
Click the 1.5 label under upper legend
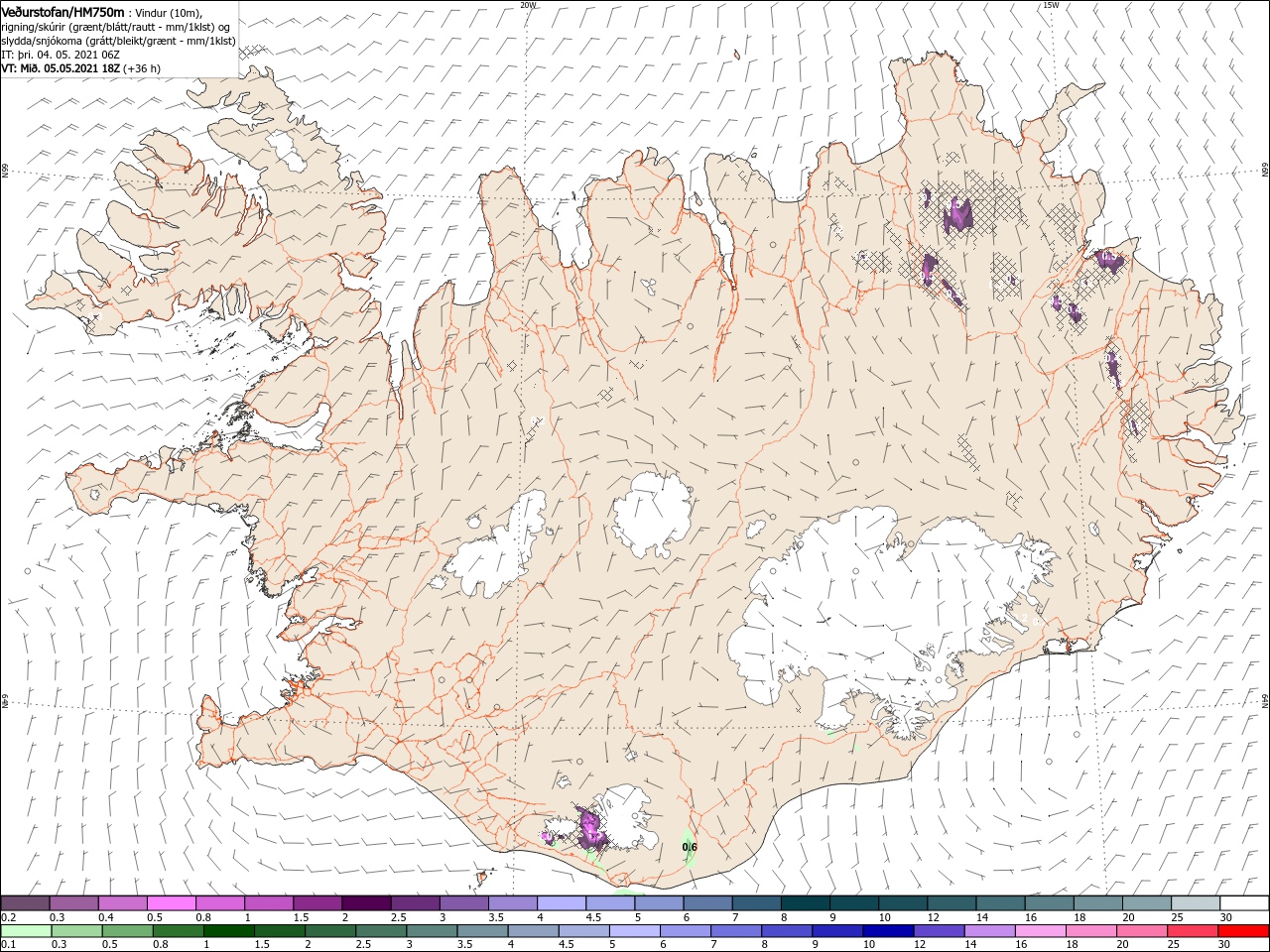(300, 917)
